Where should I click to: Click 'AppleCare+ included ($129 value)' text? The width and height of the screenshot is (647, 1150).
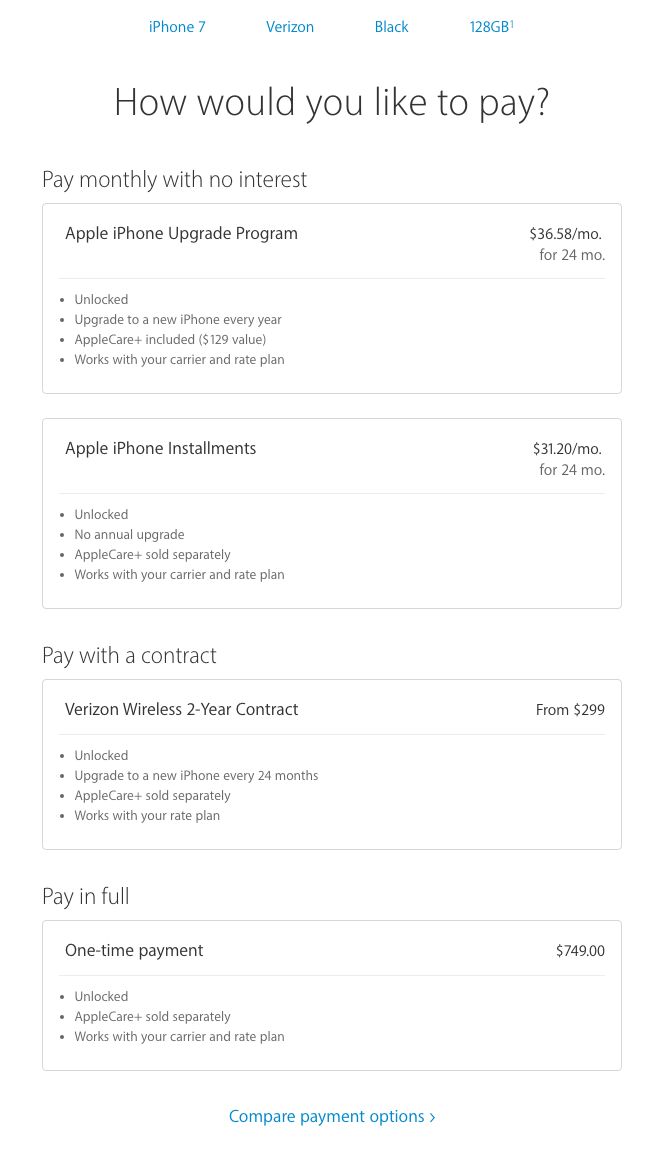170,340
